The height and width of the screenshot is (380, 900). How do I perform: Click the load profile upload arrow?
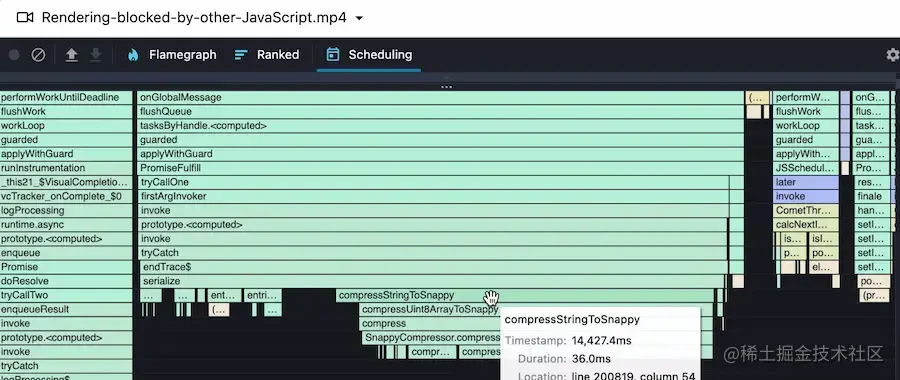coord(71,55)
